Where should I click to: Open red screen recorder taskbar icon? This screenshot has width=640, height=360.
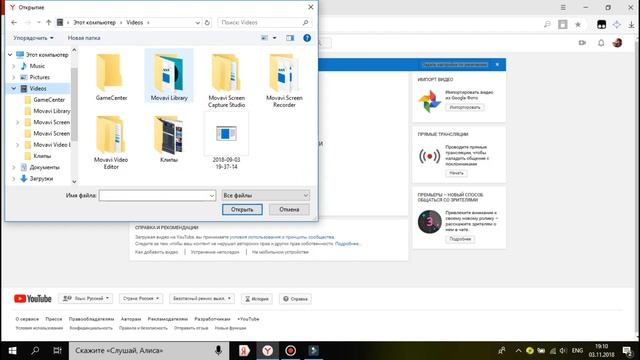click(291, 351)
